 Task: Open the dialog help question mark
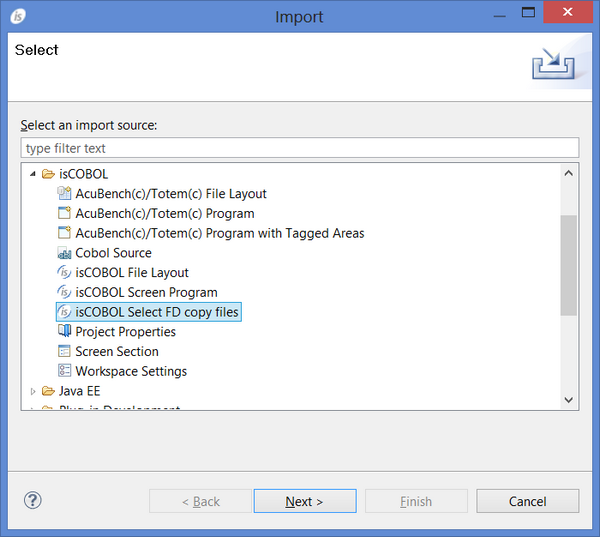pos(32,501)
